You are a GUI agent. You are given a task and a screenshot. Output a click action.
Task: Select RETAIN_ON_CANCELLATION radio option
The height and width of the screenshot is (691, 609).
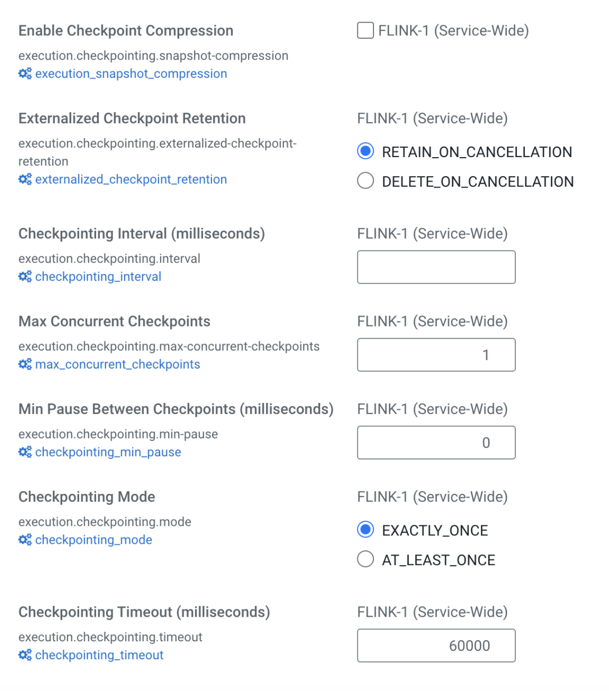[x=366, y=152]
